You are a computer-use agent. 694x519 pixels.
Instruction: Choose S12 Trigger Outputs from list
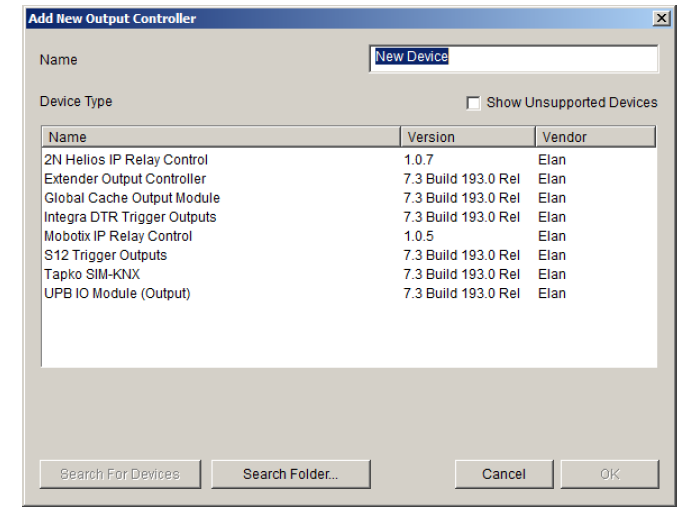[106, 255]
